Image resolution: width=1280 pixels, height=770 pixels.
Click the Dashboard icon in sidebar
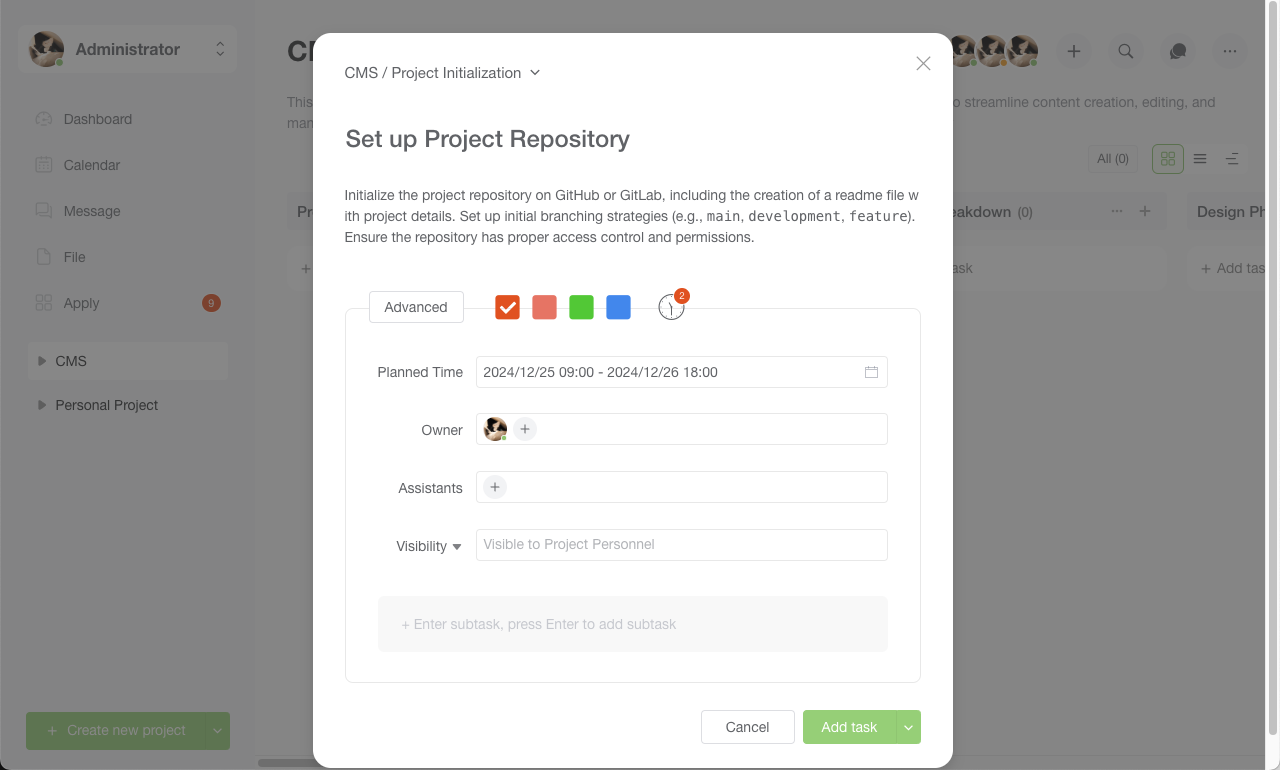pos(44,119)
